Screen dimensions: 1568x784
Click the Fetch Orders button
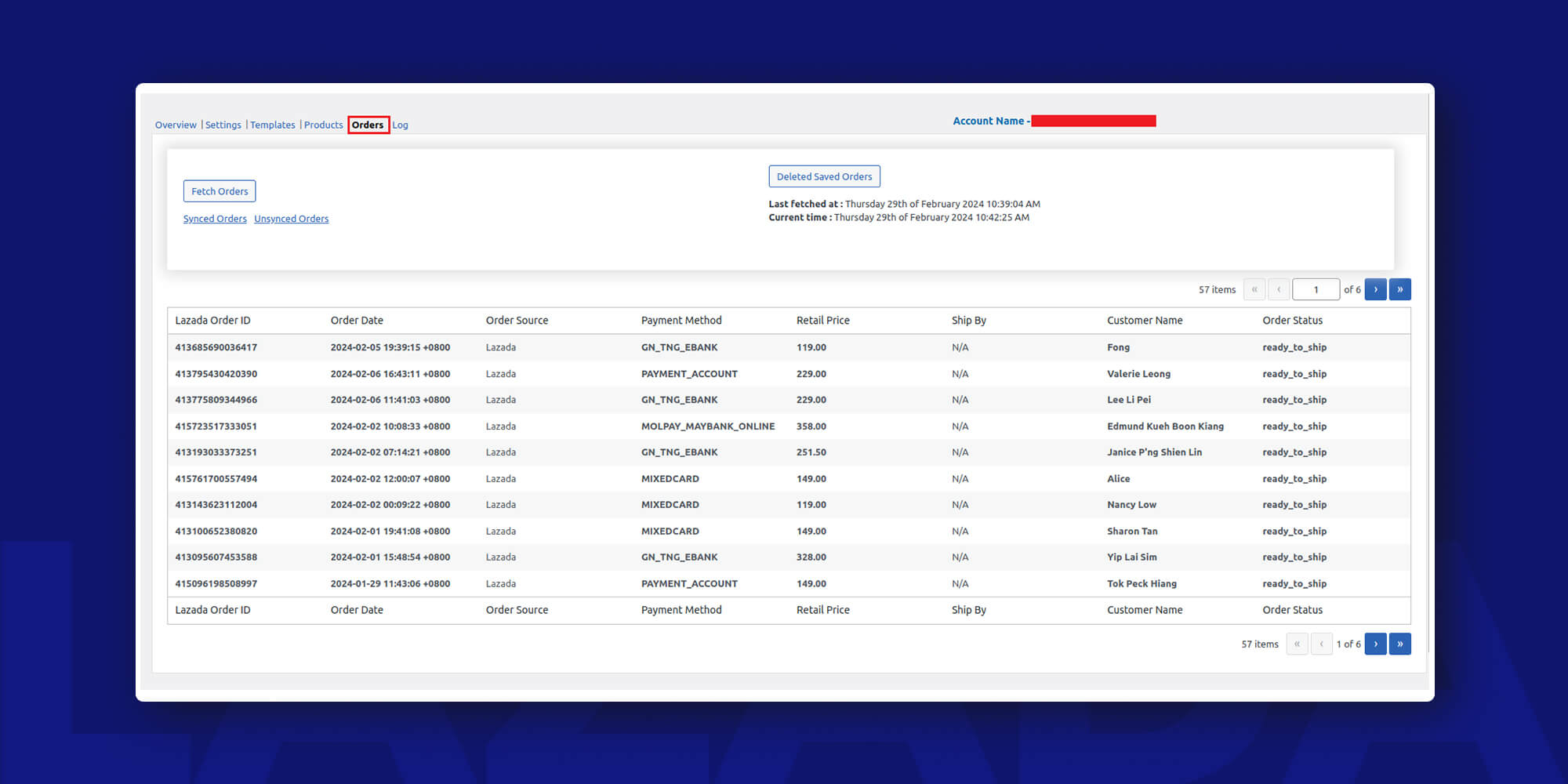tap(220, 191)
